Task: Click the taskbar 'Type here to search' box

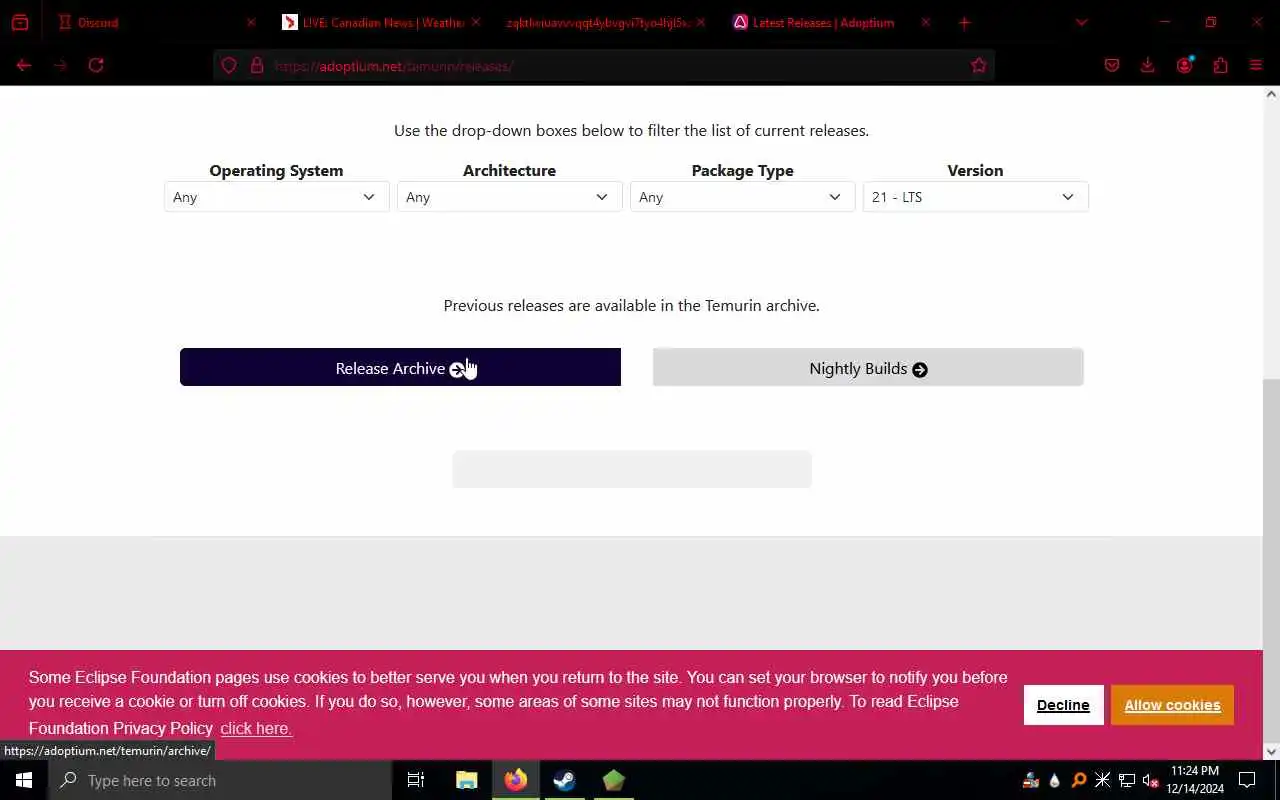Action: (x=220, y=780)
